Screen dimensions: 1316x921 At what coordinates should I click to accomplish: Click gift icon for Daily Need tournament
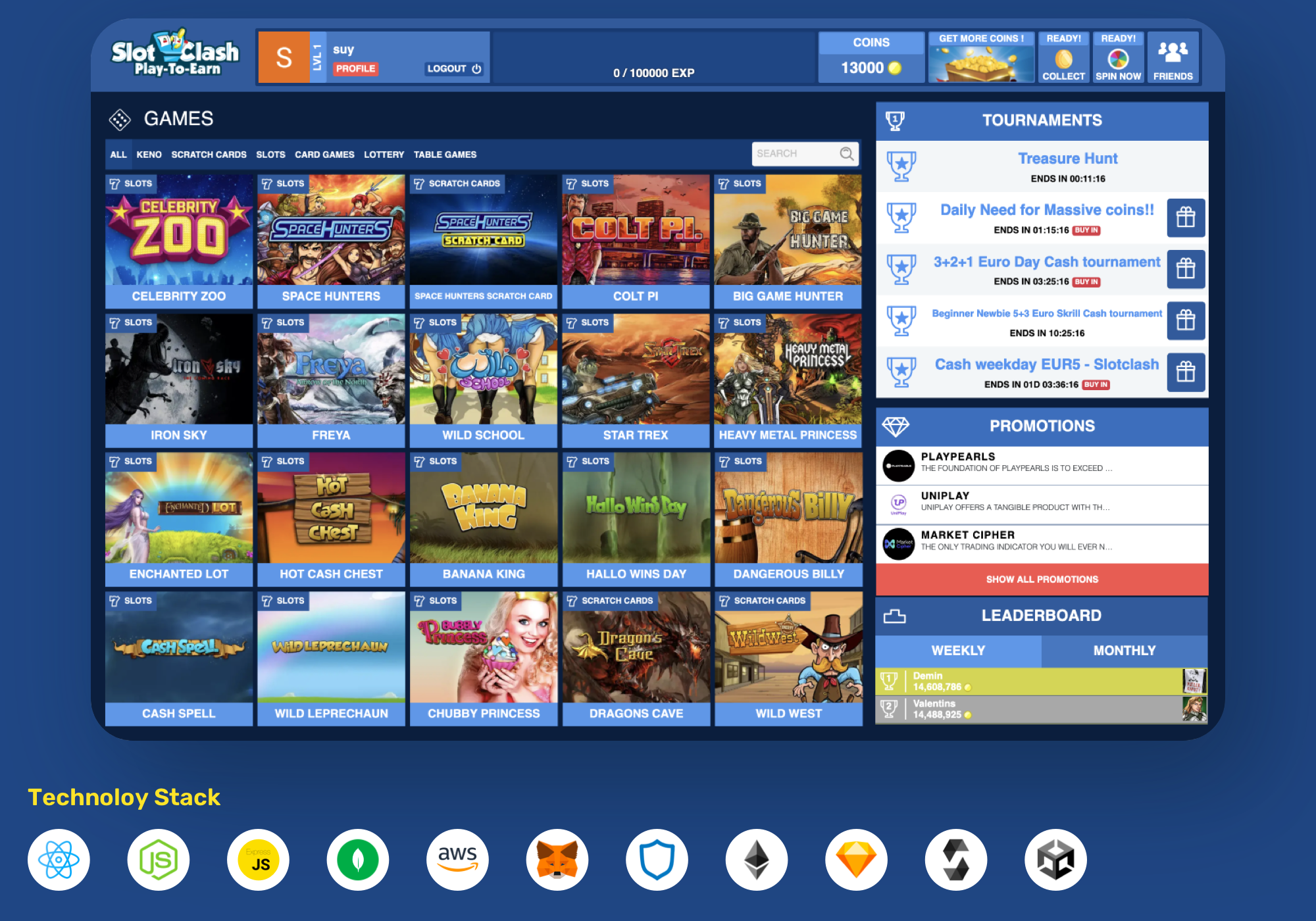(x=1186, y=218)
